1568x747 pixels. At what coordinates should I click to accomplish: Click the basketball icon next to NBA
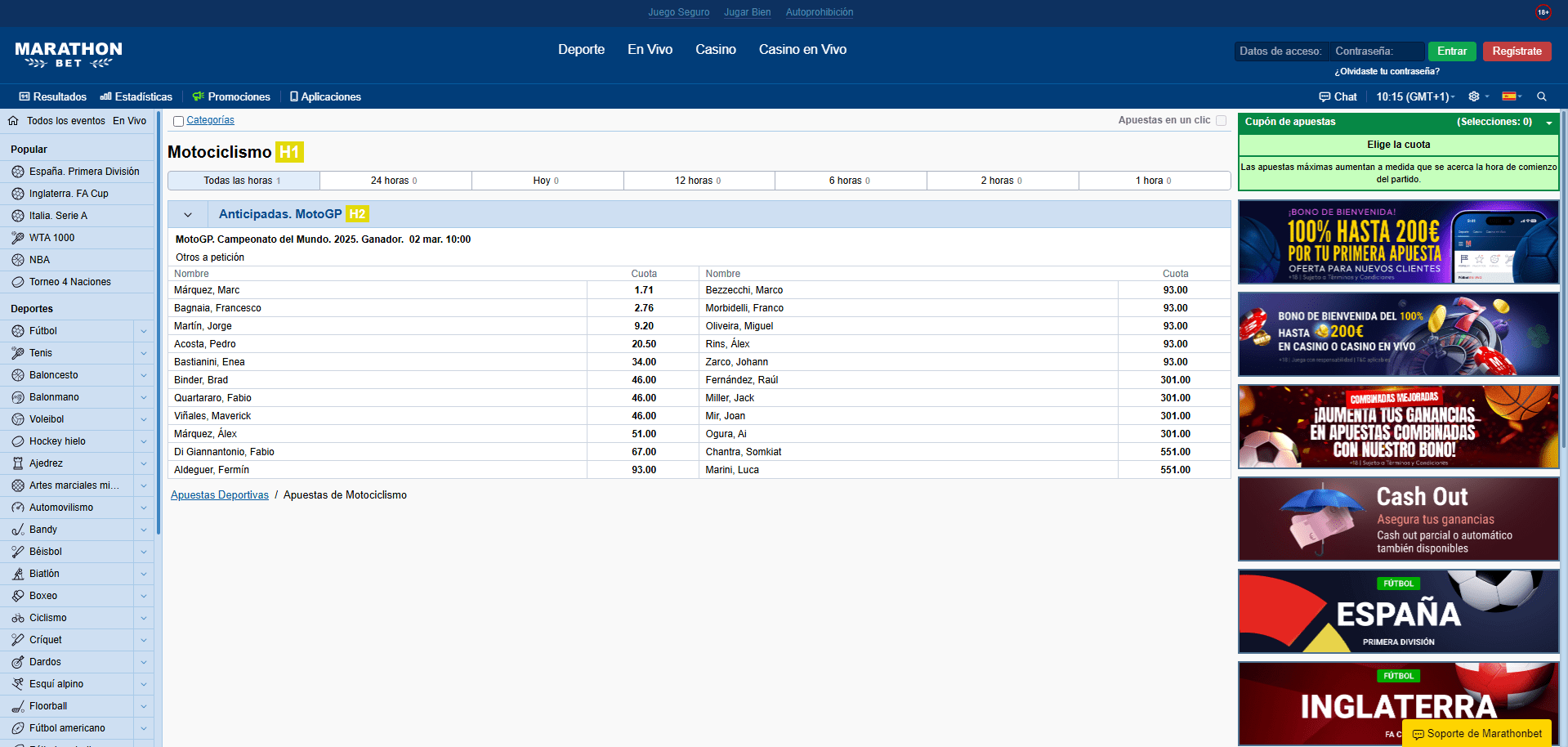18,260
